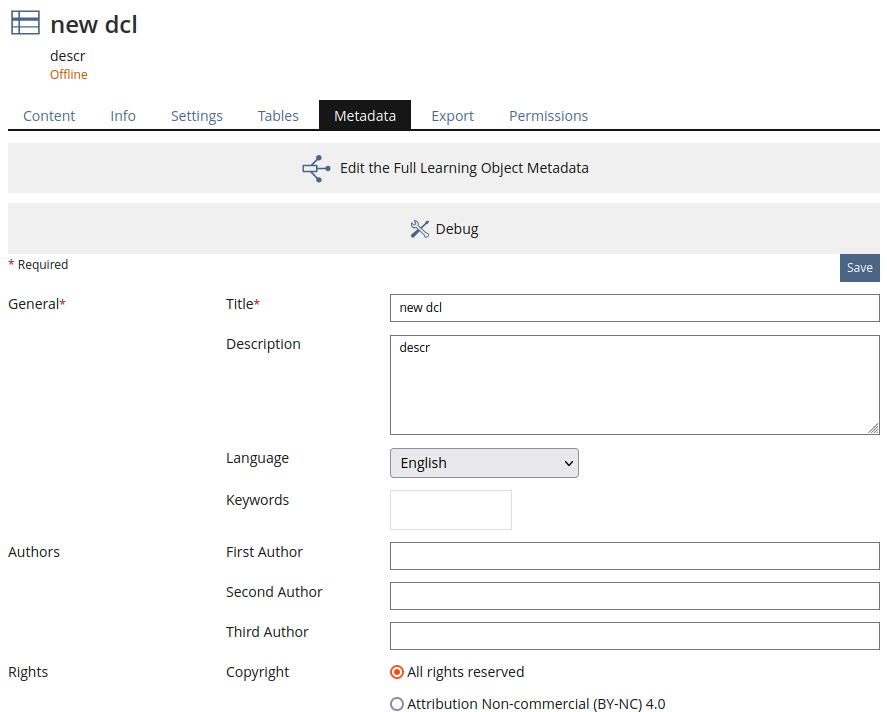Open the Permissions tab
Image resolution: width=887 pixels, height=712 pixels.
548,116
